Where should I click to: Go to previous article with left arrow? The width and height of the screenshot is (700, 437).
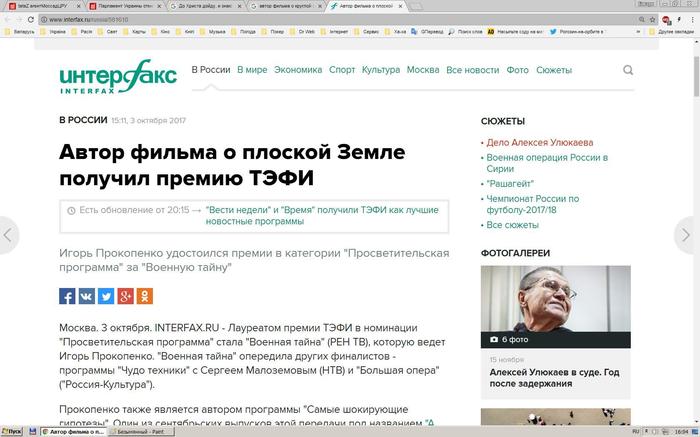[9, 235]
